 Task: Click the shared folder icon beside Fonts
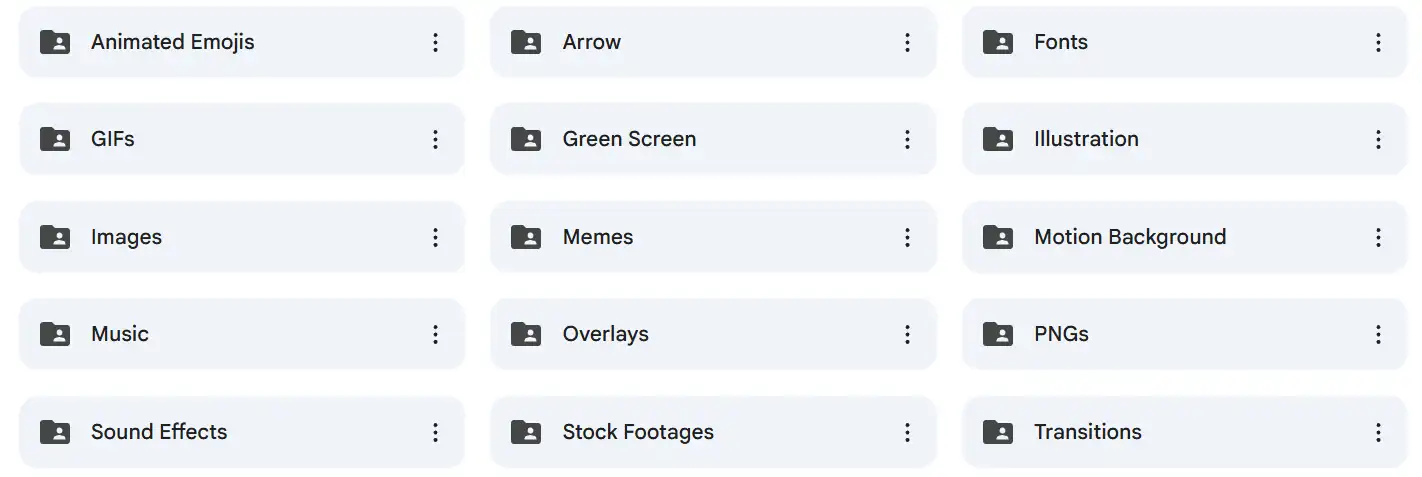tap(998, 42)
